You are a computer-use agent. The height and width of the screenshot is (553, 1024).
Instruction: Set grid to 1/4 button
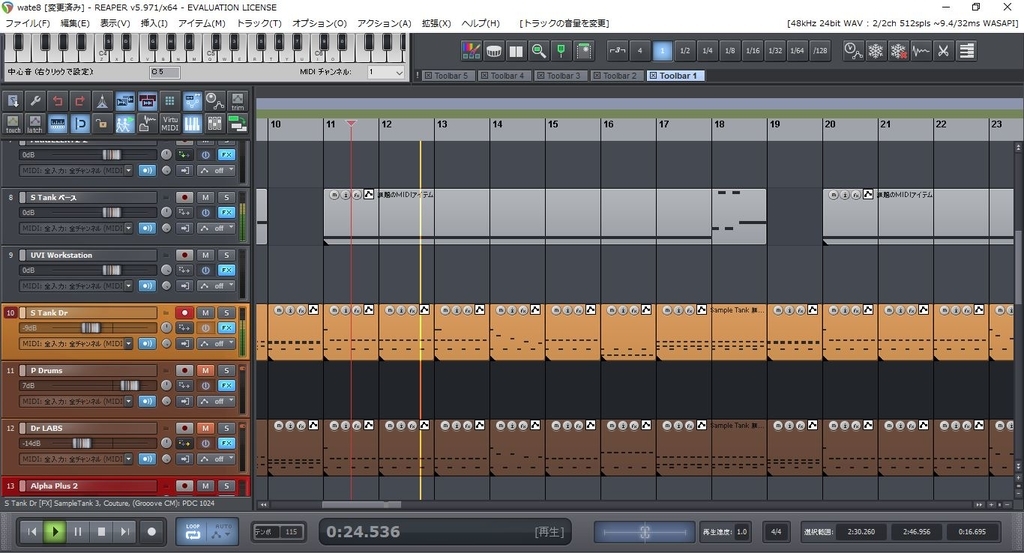[x=707, y=50]
